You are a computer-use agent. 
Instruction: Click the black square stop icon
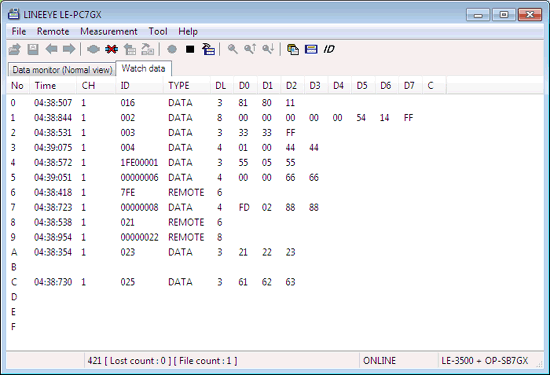click(x=190, y=49)
